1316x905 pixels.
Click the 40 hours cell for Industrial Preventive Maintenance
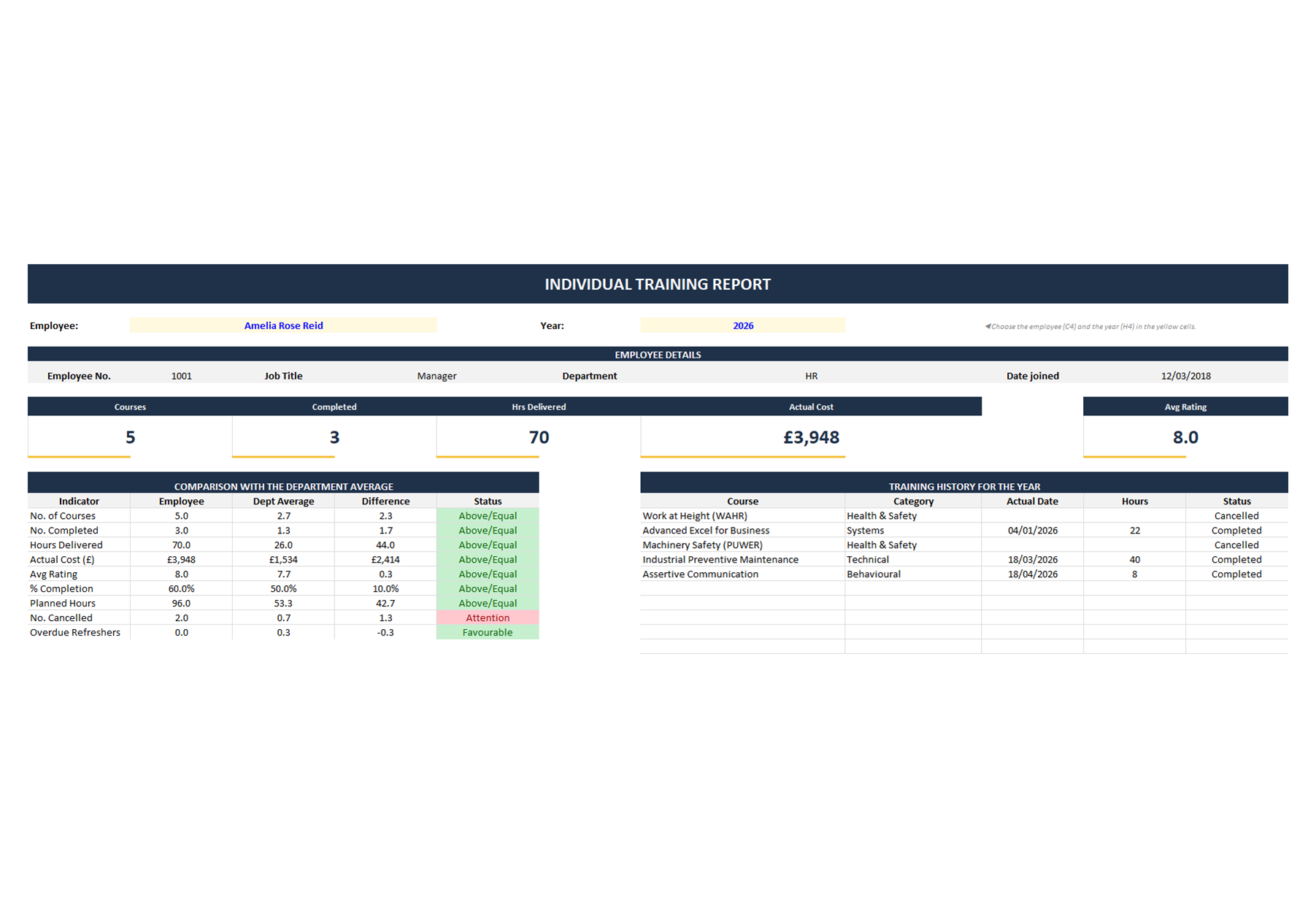tap(1134, 560)
